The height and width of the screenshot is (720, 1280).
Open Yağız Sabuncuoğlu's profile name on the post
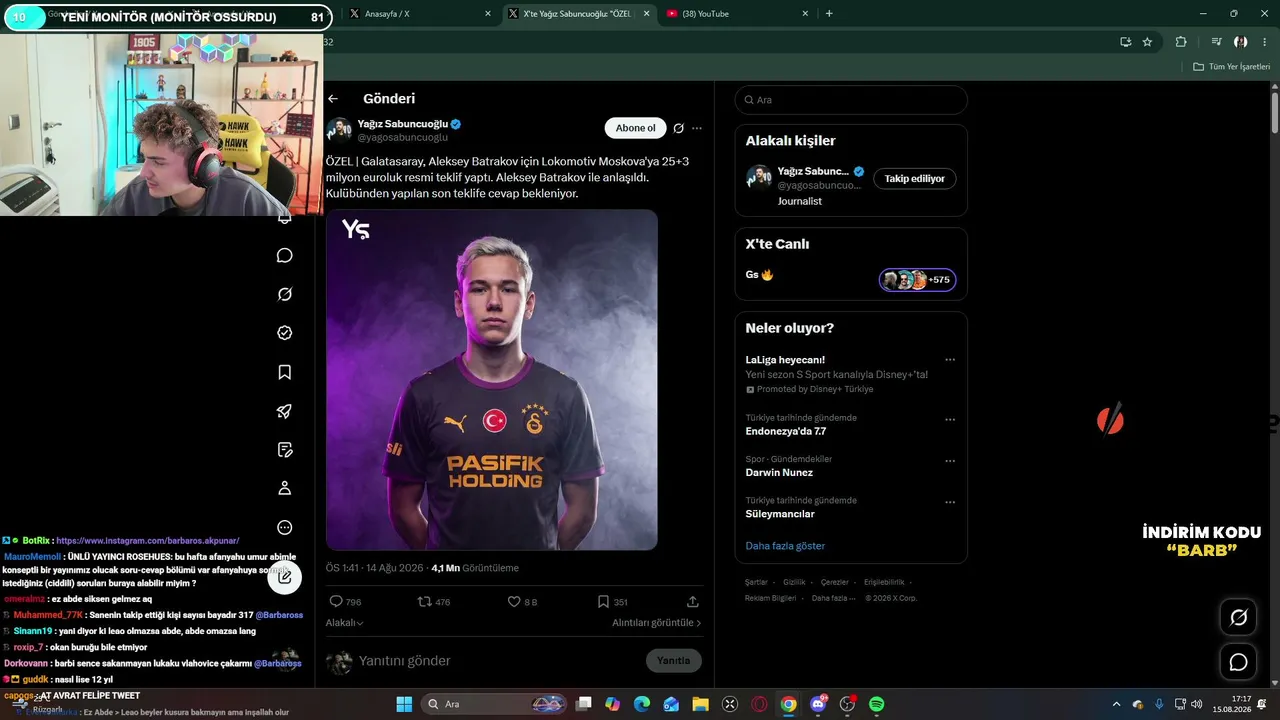pos(403,124)
